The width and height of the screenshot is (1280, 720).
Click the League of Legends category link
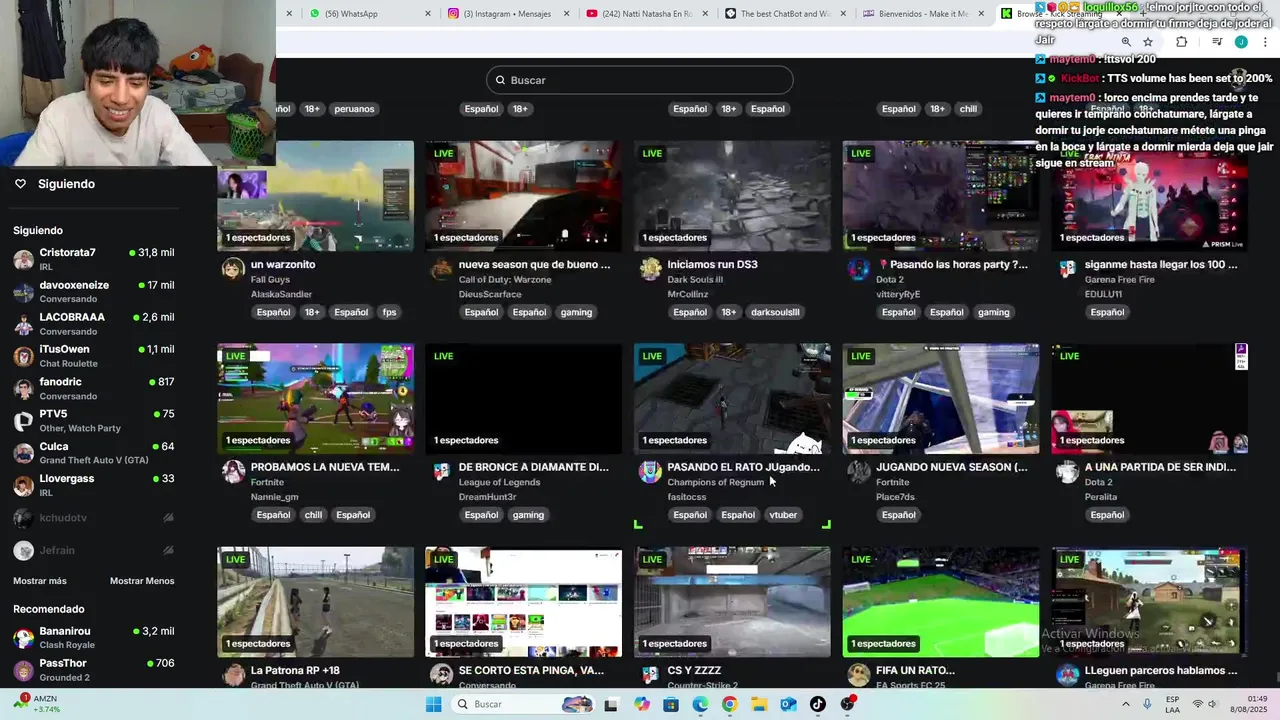point(499,482)
